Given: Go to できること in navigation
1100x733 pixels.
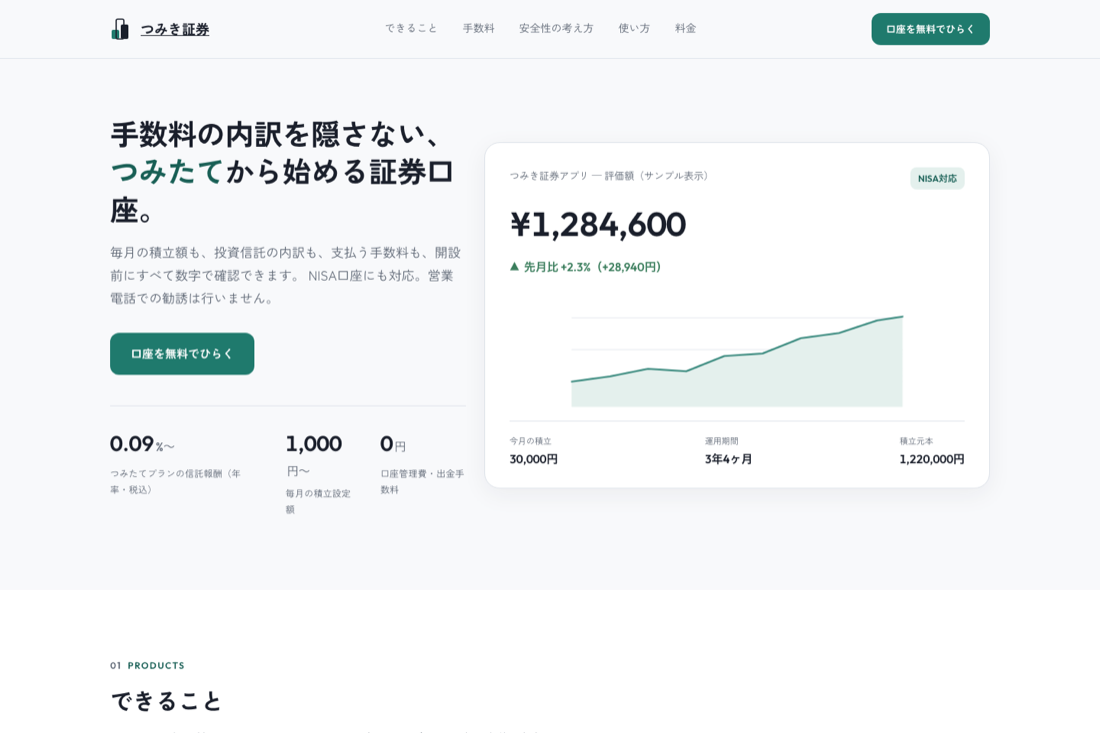Looking at the screenshot, I should tap(411, 29).
